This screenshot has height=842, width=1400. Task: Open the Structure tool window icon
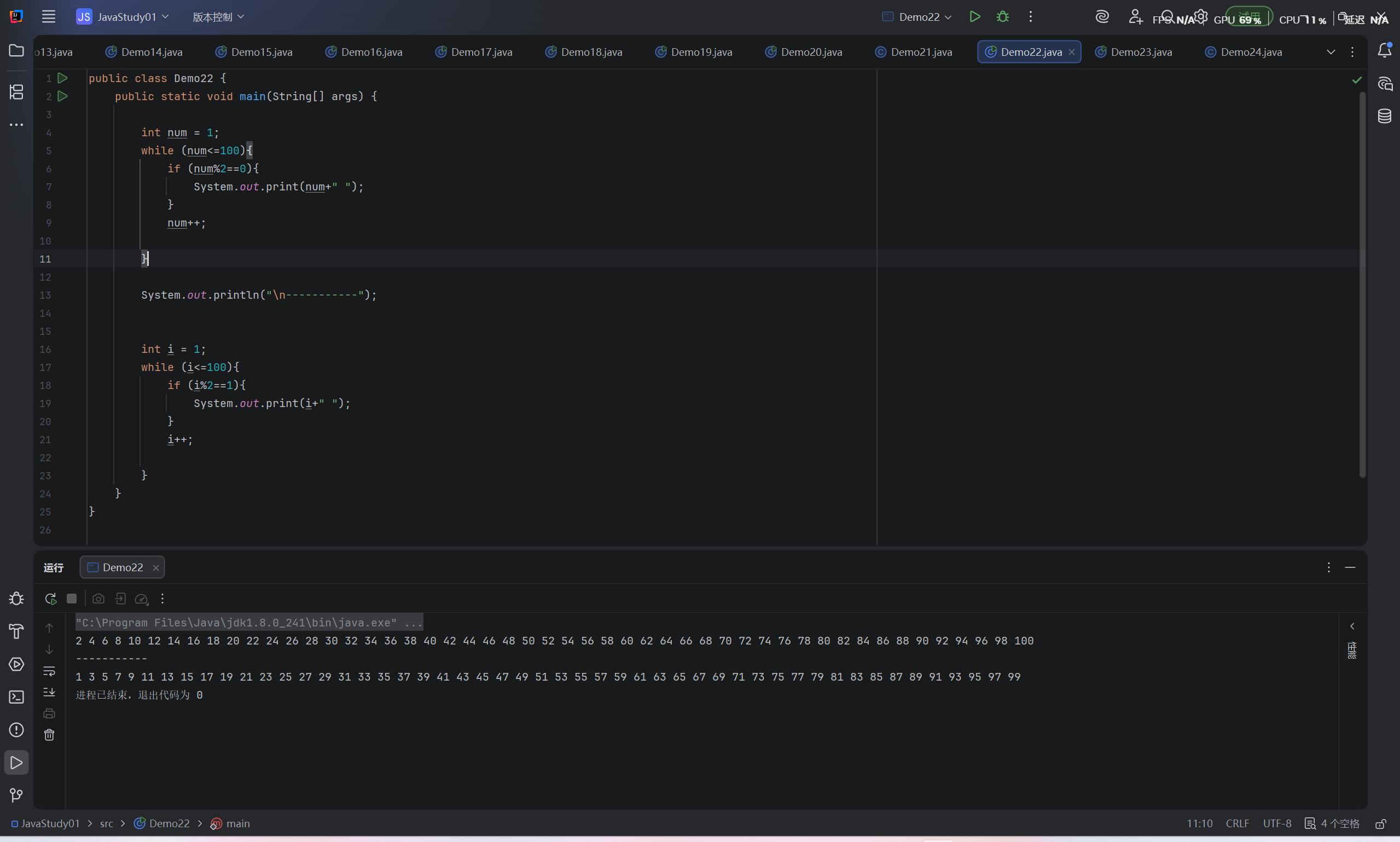click(x=16, y=92)
